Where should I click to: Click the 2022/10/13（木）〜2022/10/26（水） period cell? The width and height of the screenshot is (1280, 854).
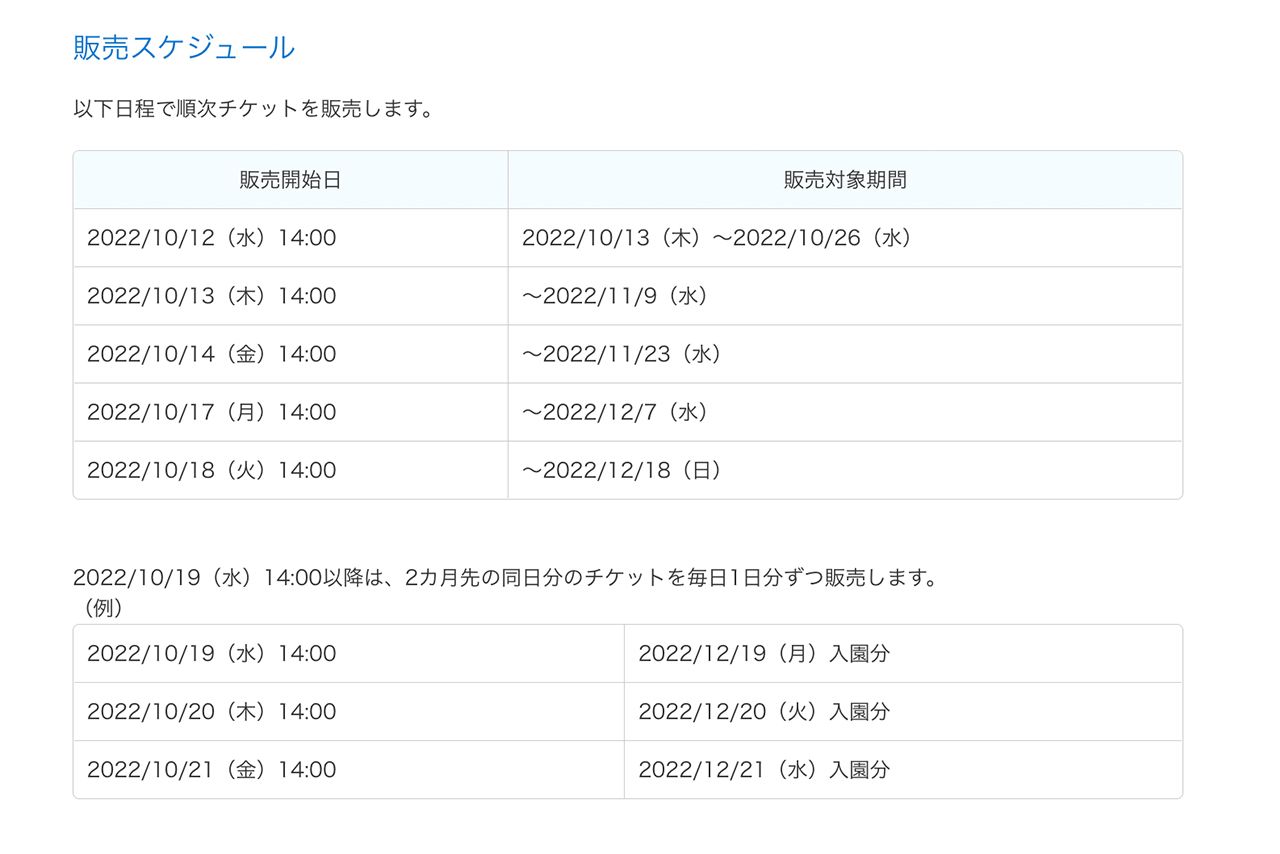tap(717, 238)
